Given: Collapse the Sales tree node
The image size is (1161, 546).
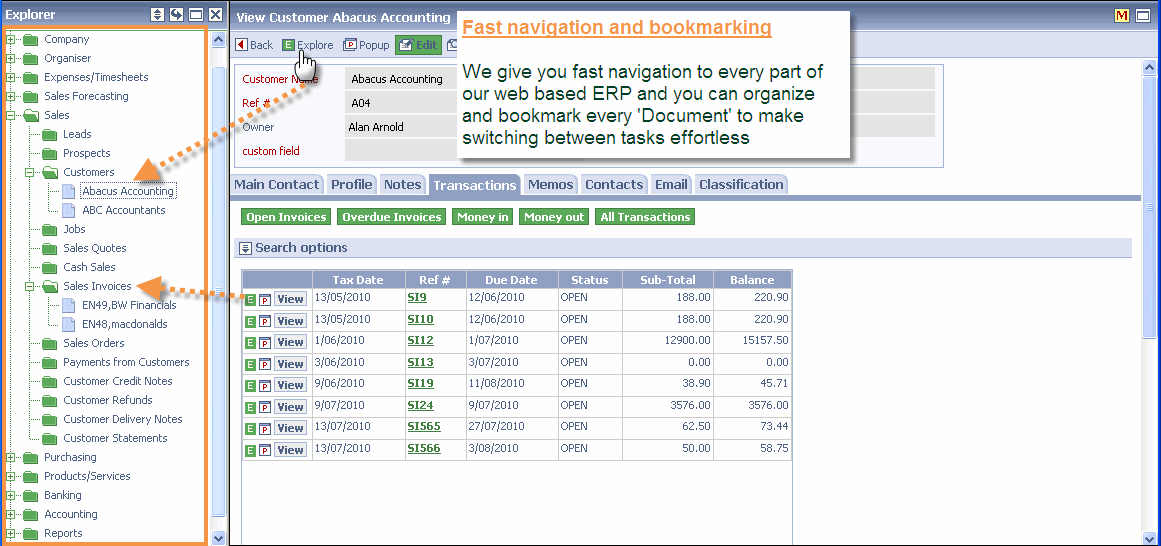Looking at the screenshot, I should [11, 116].
